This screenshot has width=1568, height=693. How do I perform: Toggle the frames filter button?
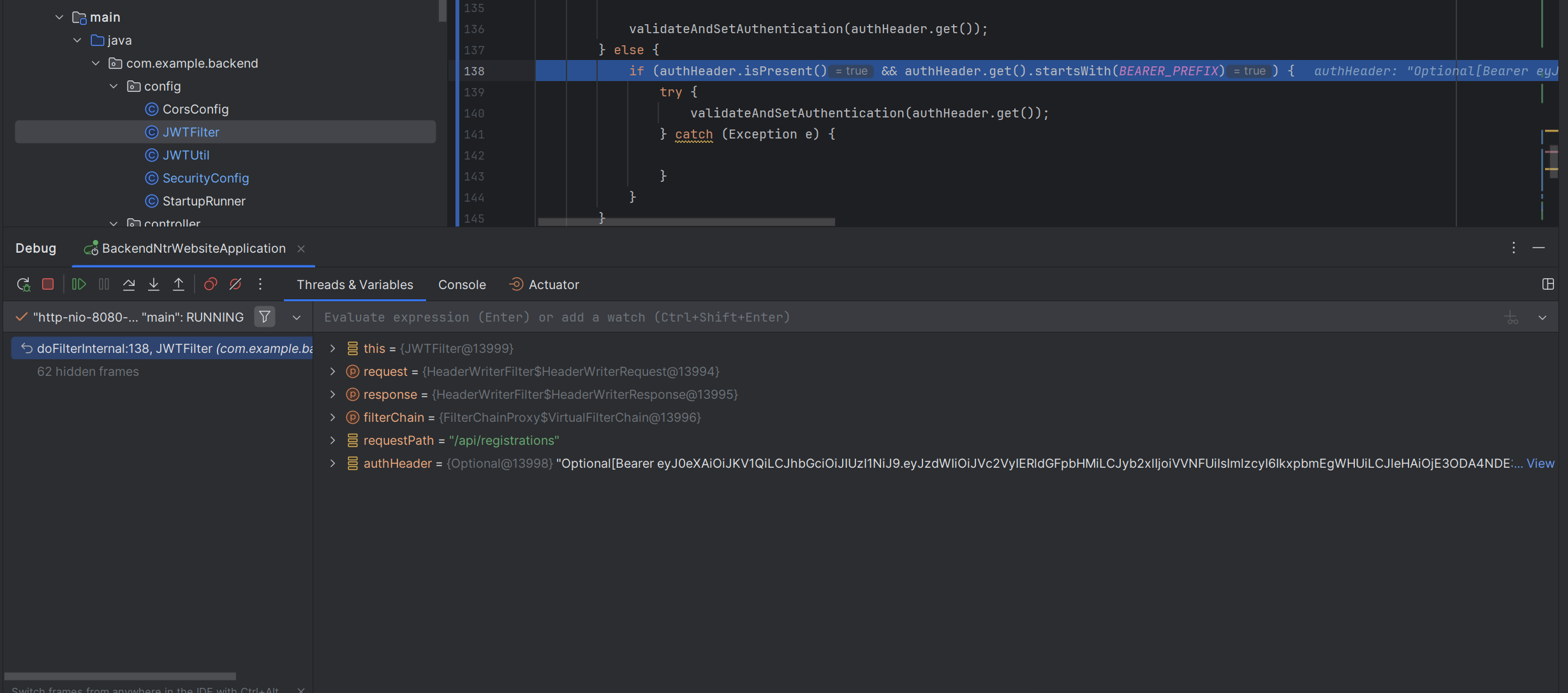[x=264, y=317]
